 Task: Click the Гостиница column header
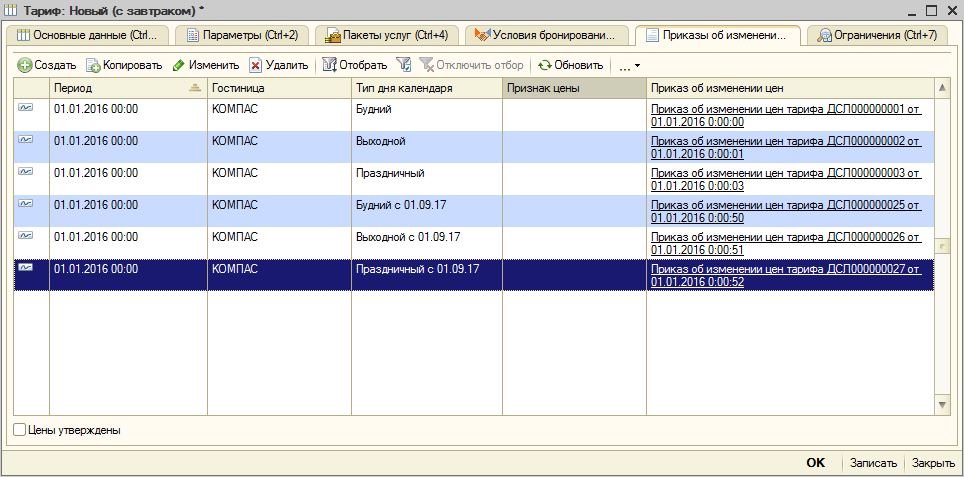[279, 88]
